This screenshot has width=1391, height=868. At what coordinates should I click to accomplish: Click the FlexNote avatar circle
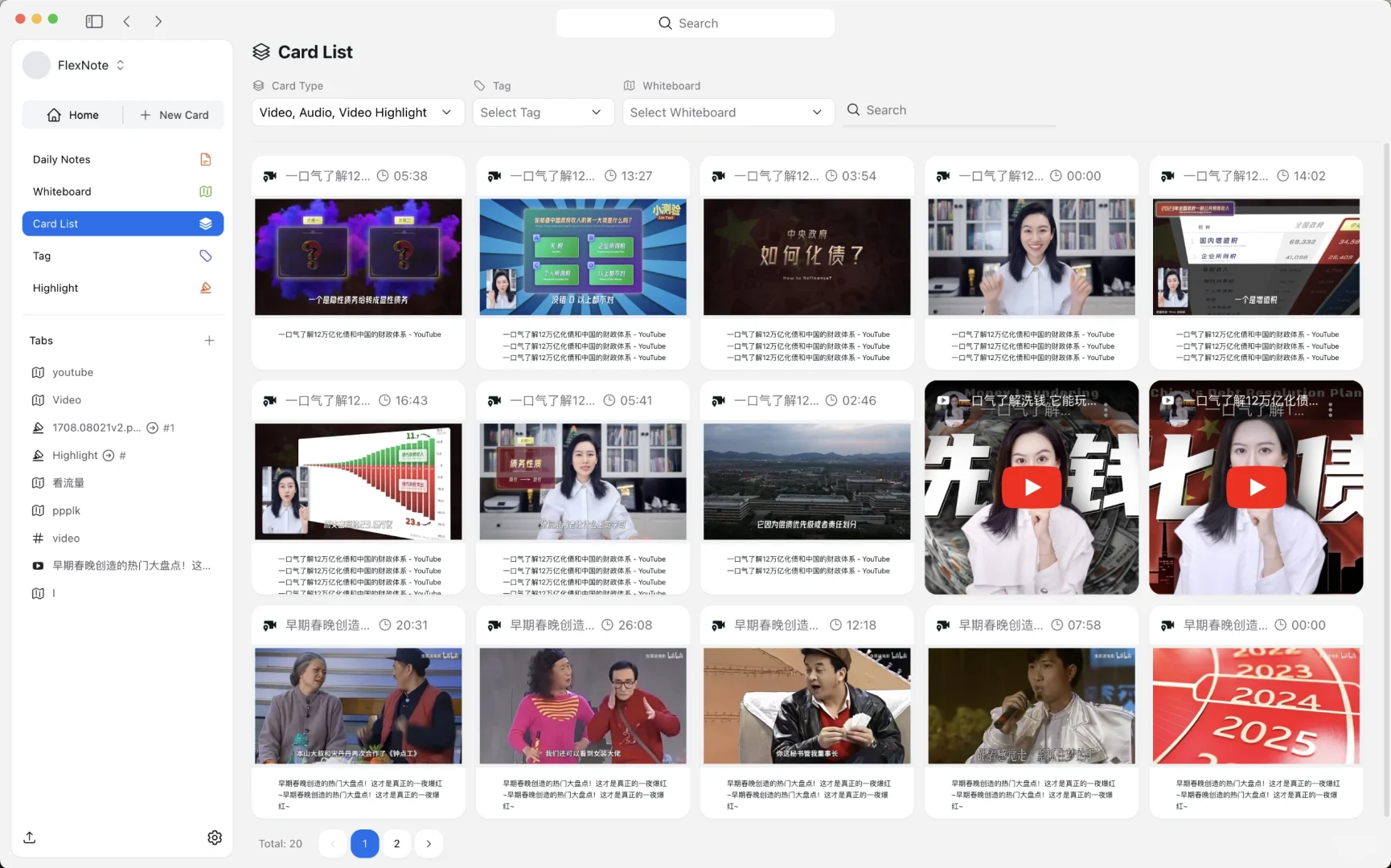click(36, 65)
